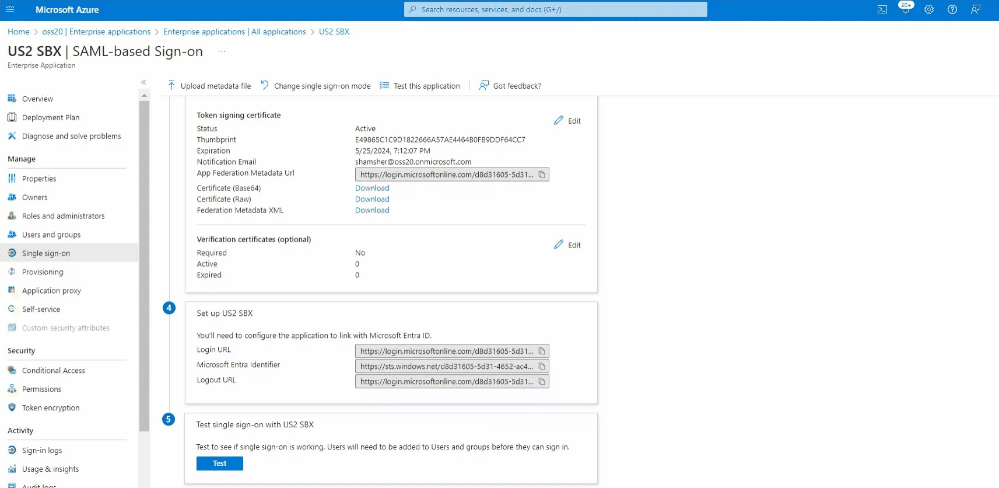The image size is (999, 488).
Task: Go to oss20 Enterprise applications breadcrumb
Action: (x=96, y=31)
